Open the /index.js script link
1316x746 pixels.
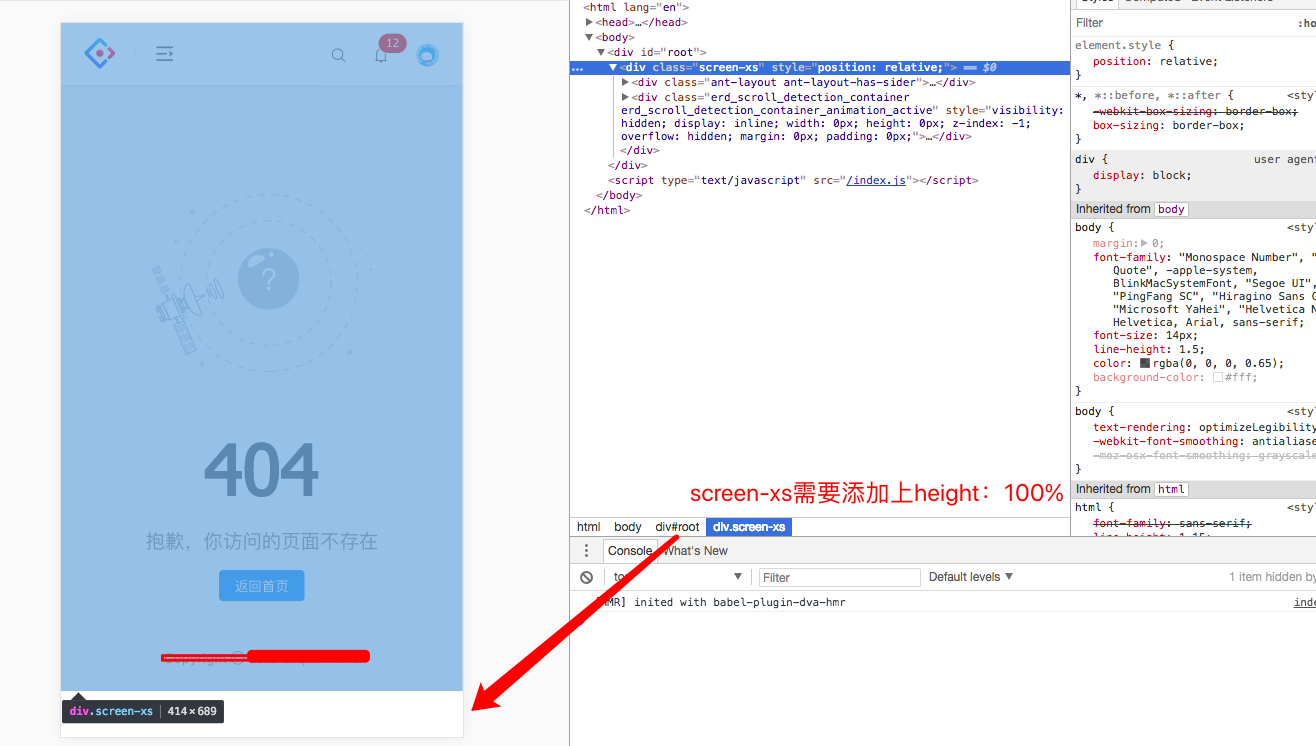[x=876, y=181]
